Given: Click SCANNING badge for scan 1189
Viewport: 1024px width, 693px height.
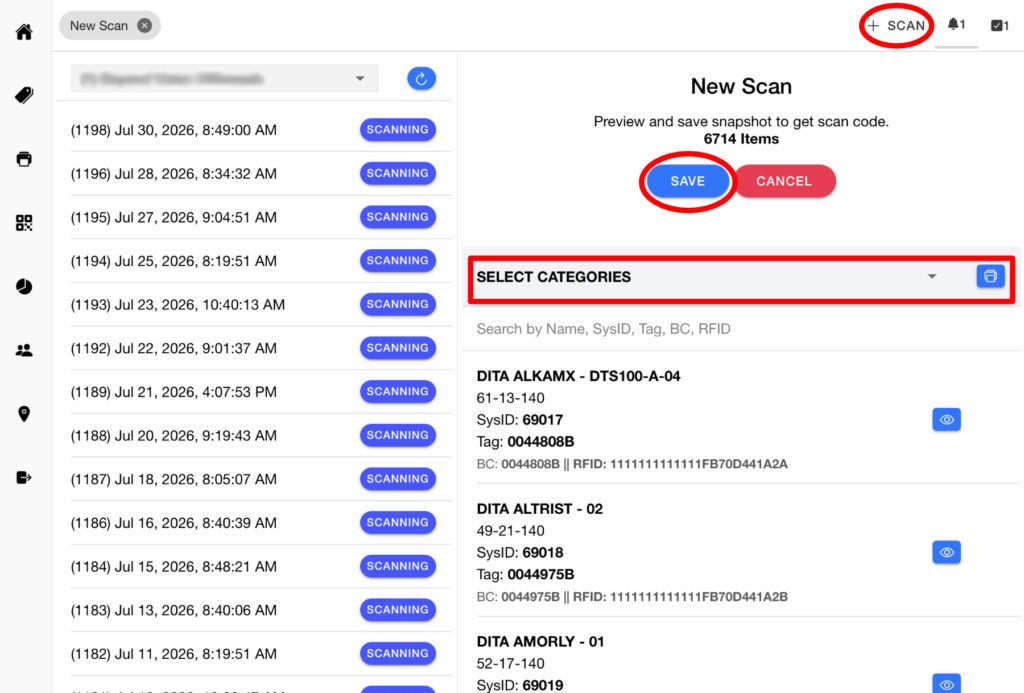Looking at the screenshot, I should pyautogui.click(x=398, y=391).
